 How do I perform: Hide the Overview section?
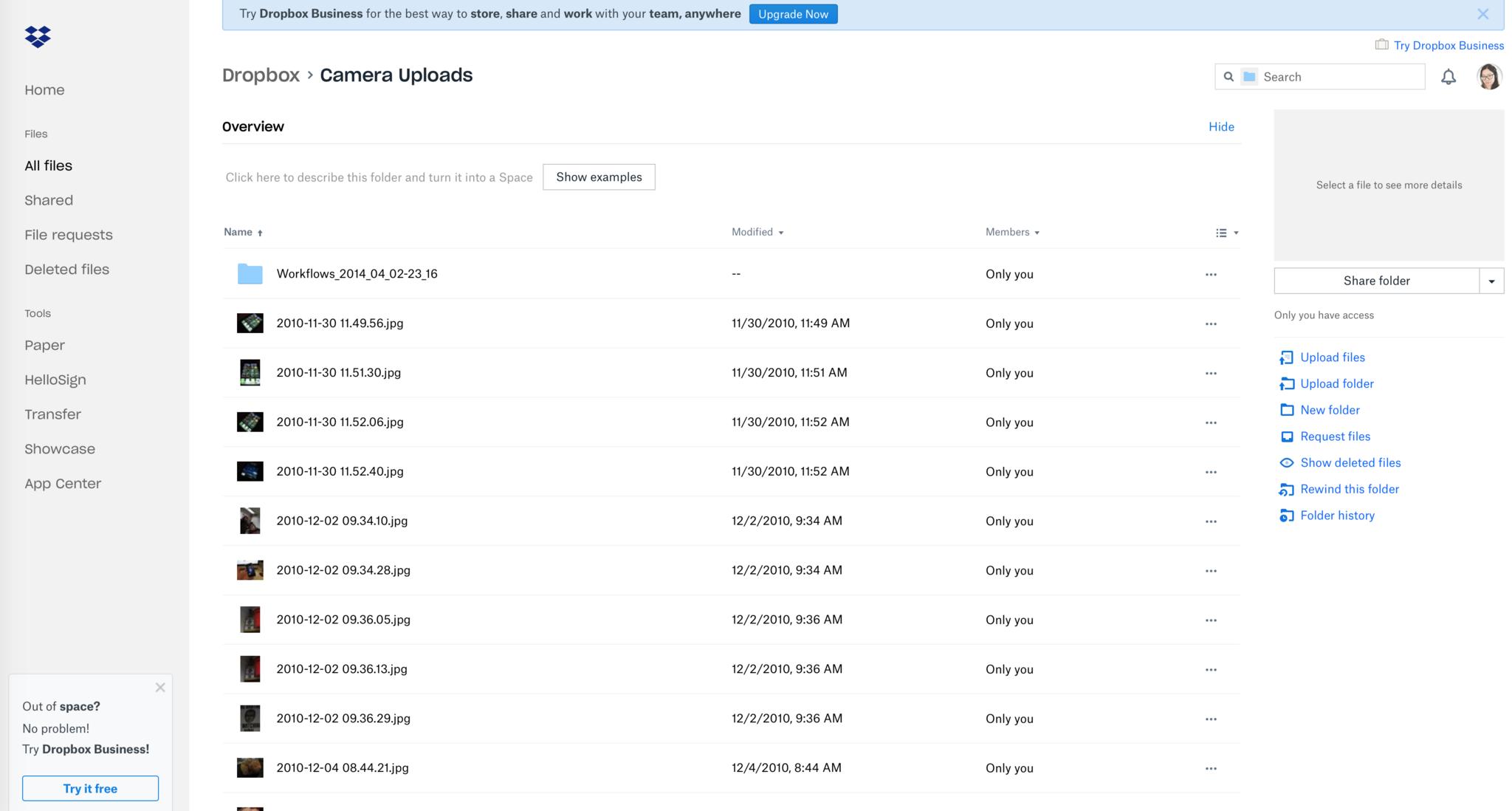(x=1221, y=127)
